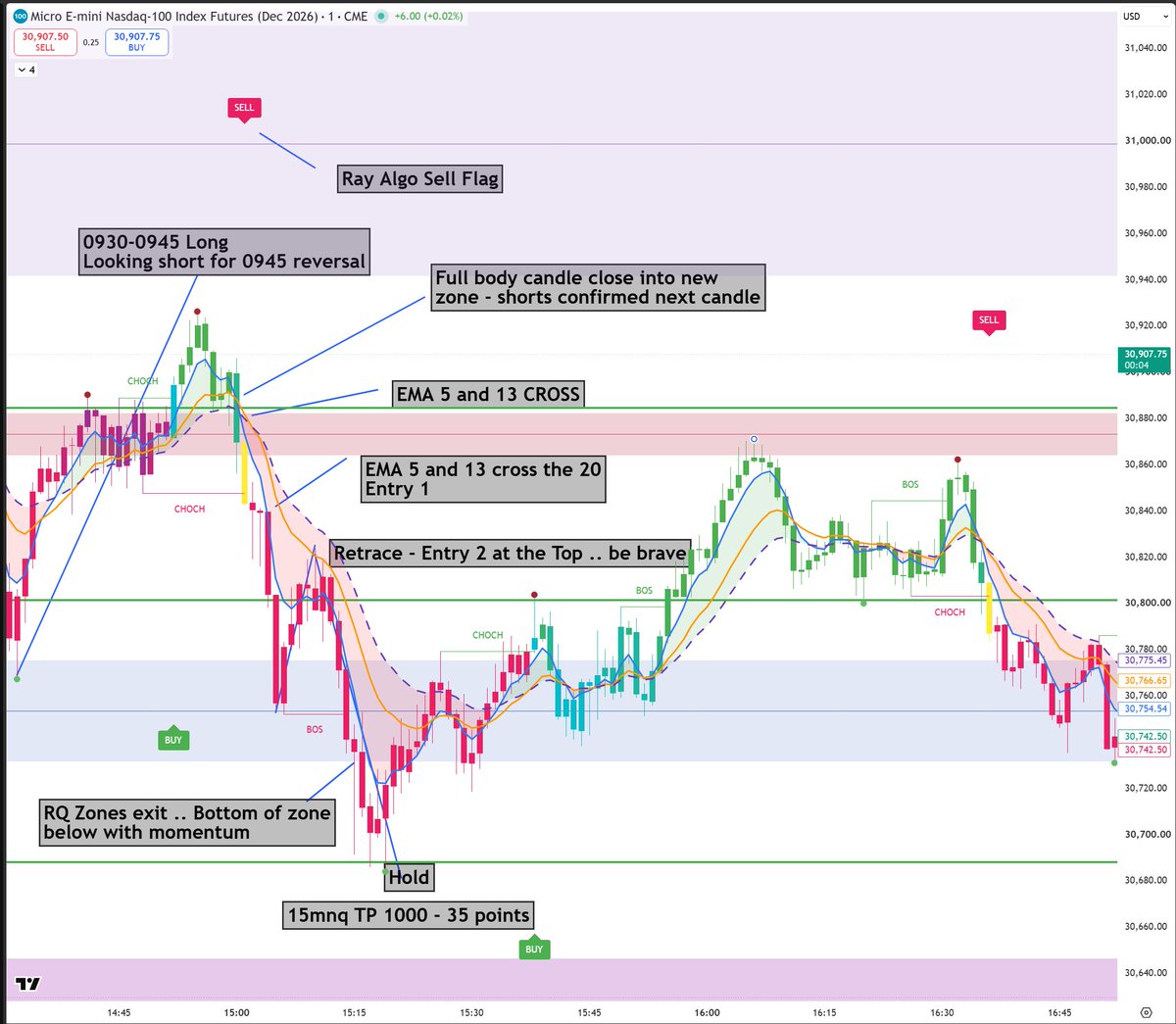This screenshot has width=1176, height=1024.
Task: Click the 15:00 time axis label
Action: tap(236, 1012)
